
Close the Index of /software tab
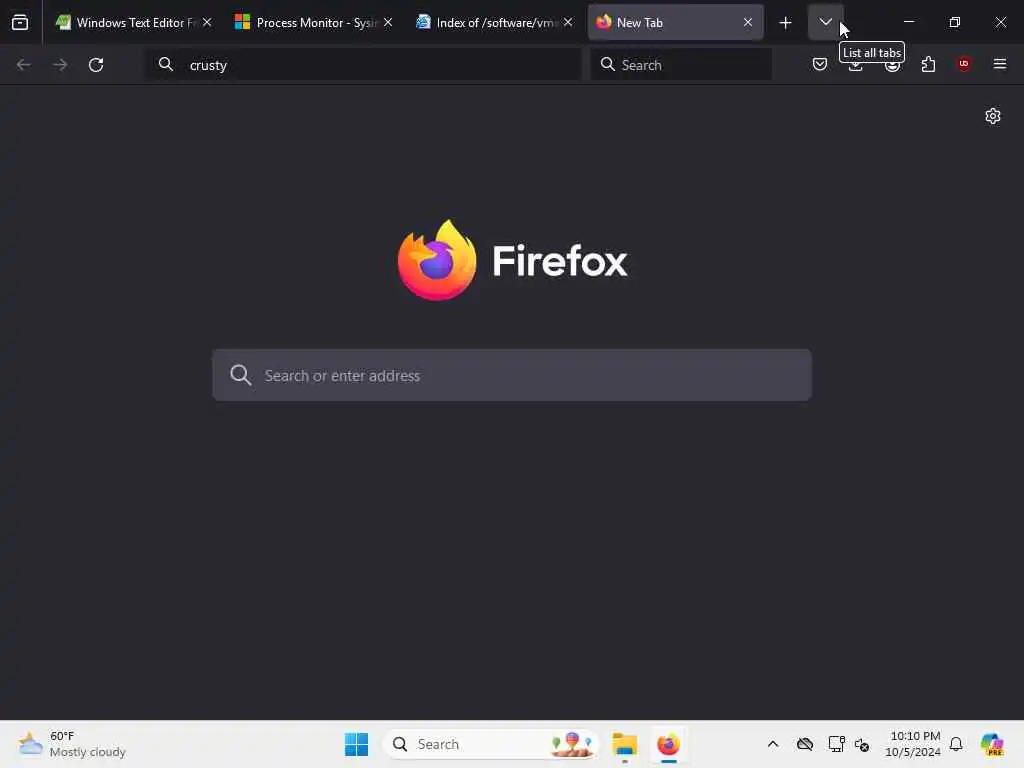pyautogui.click(x=568, y=23)
